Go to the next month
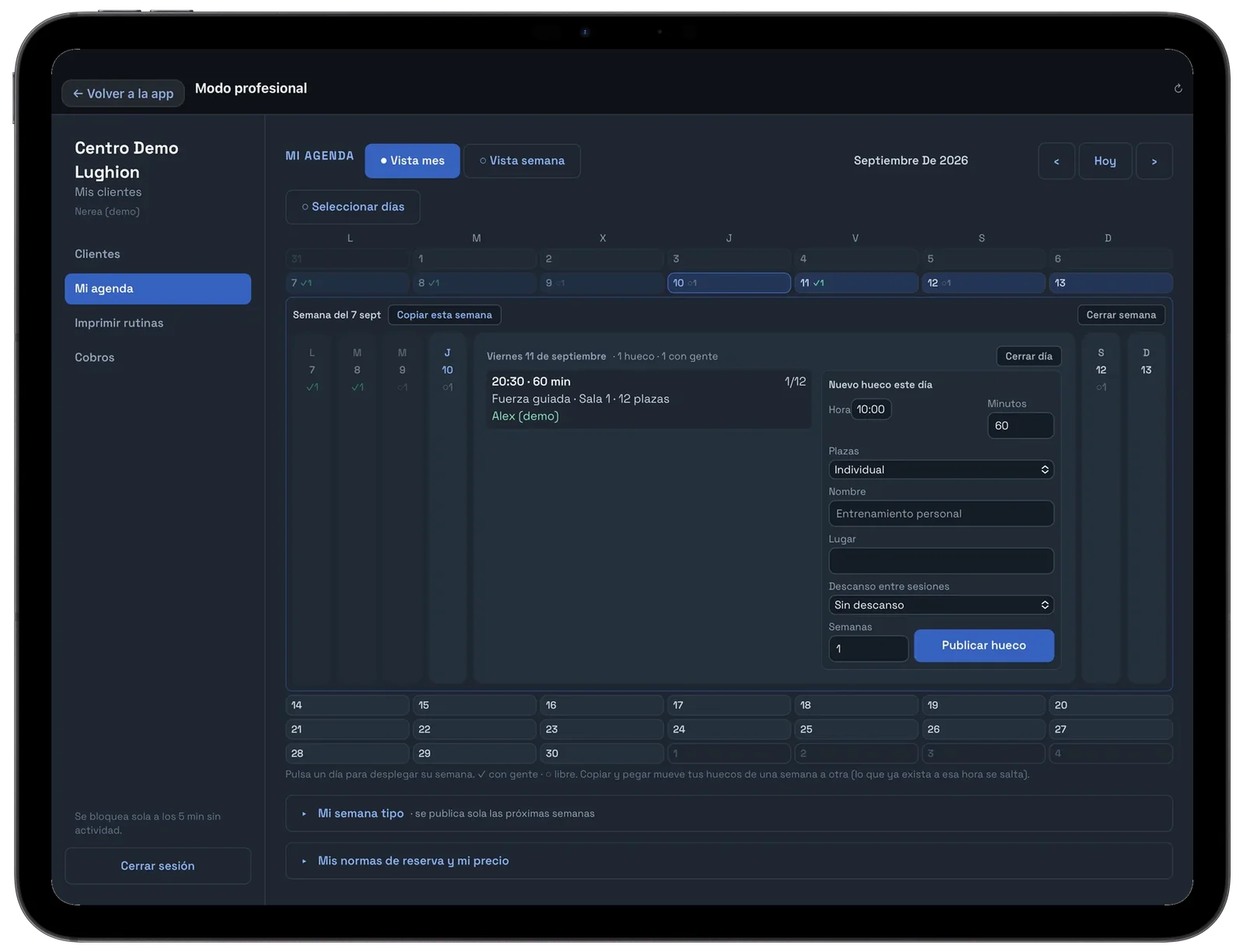 [x=1154, y=161]
